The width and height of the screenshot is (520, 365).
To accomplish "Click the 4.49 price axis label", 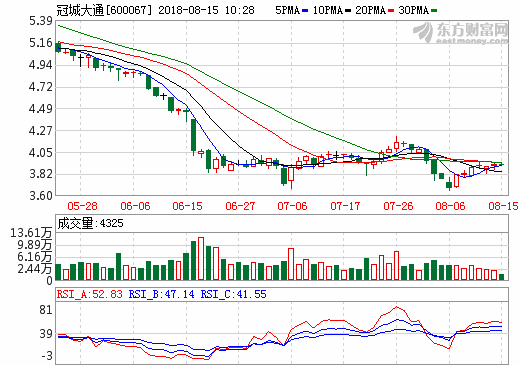I will click(x=41, y=109).
